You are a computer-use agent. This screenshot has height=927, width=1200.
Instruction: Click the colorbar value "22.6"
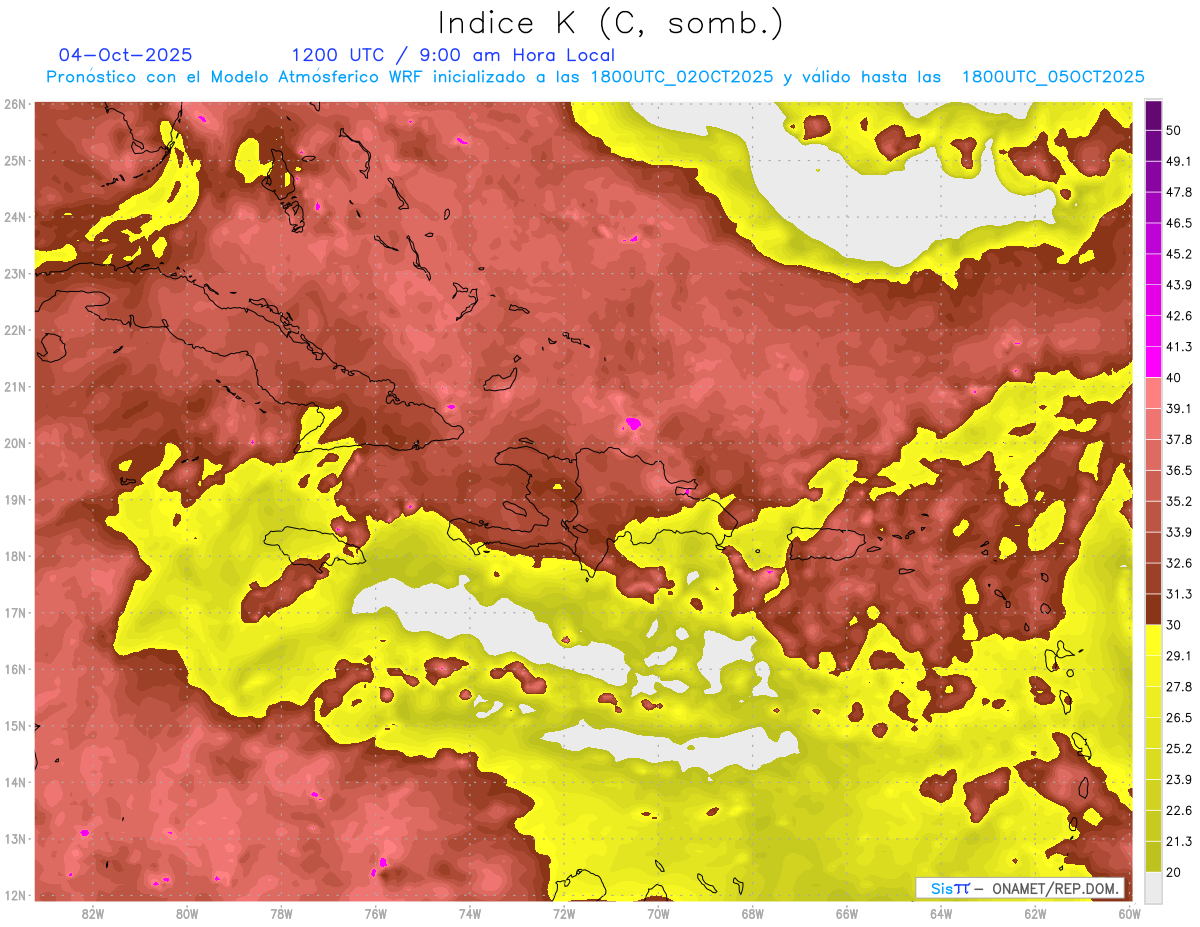coord(1179,810)
